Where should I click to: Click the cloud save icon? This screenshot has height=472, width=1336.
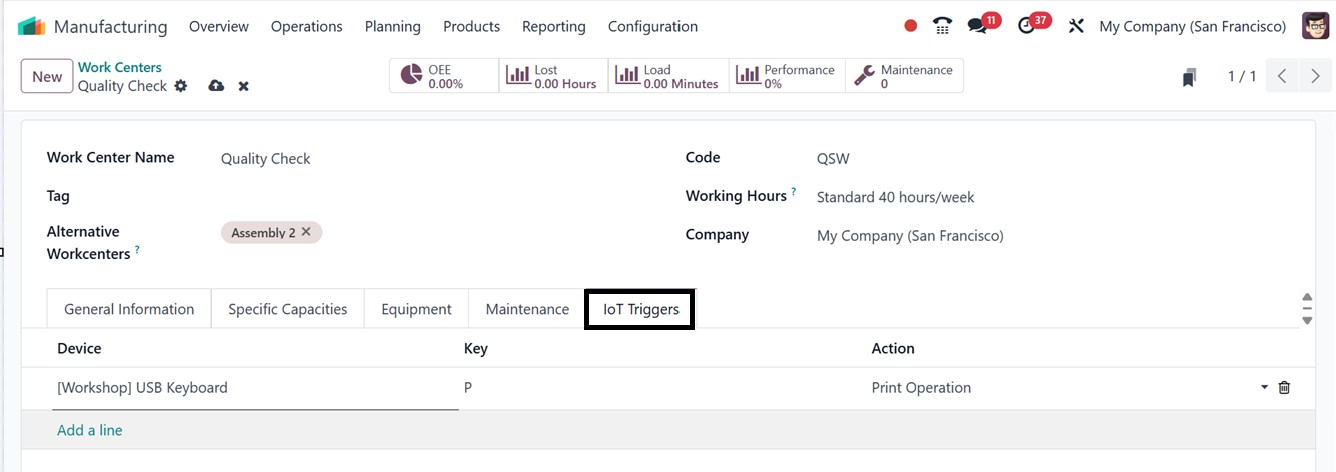[x=216, y=86]
